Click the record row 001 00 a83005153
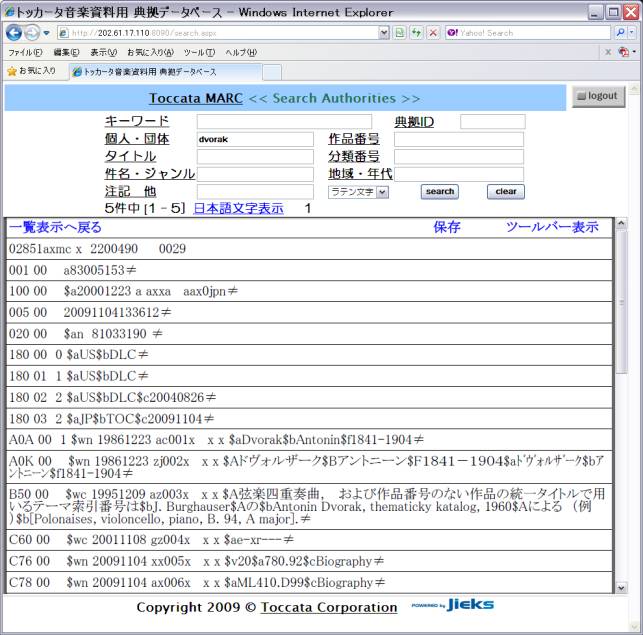The width and height of the screenshot is (643, 635). (309, 270)
